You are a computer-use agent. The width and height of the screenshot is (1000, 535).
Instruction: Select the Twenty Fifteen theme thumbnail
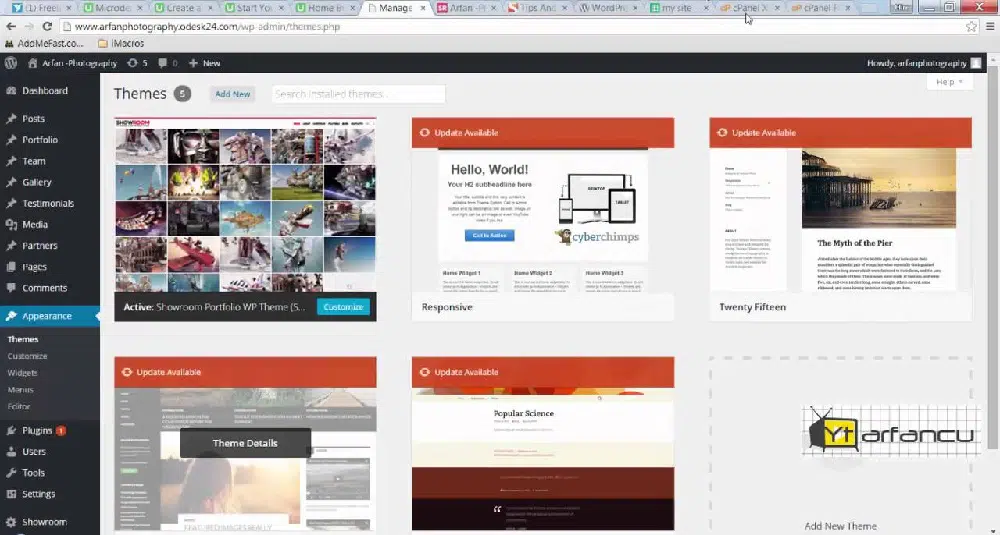pyautogui.click(x=840, y=220)
